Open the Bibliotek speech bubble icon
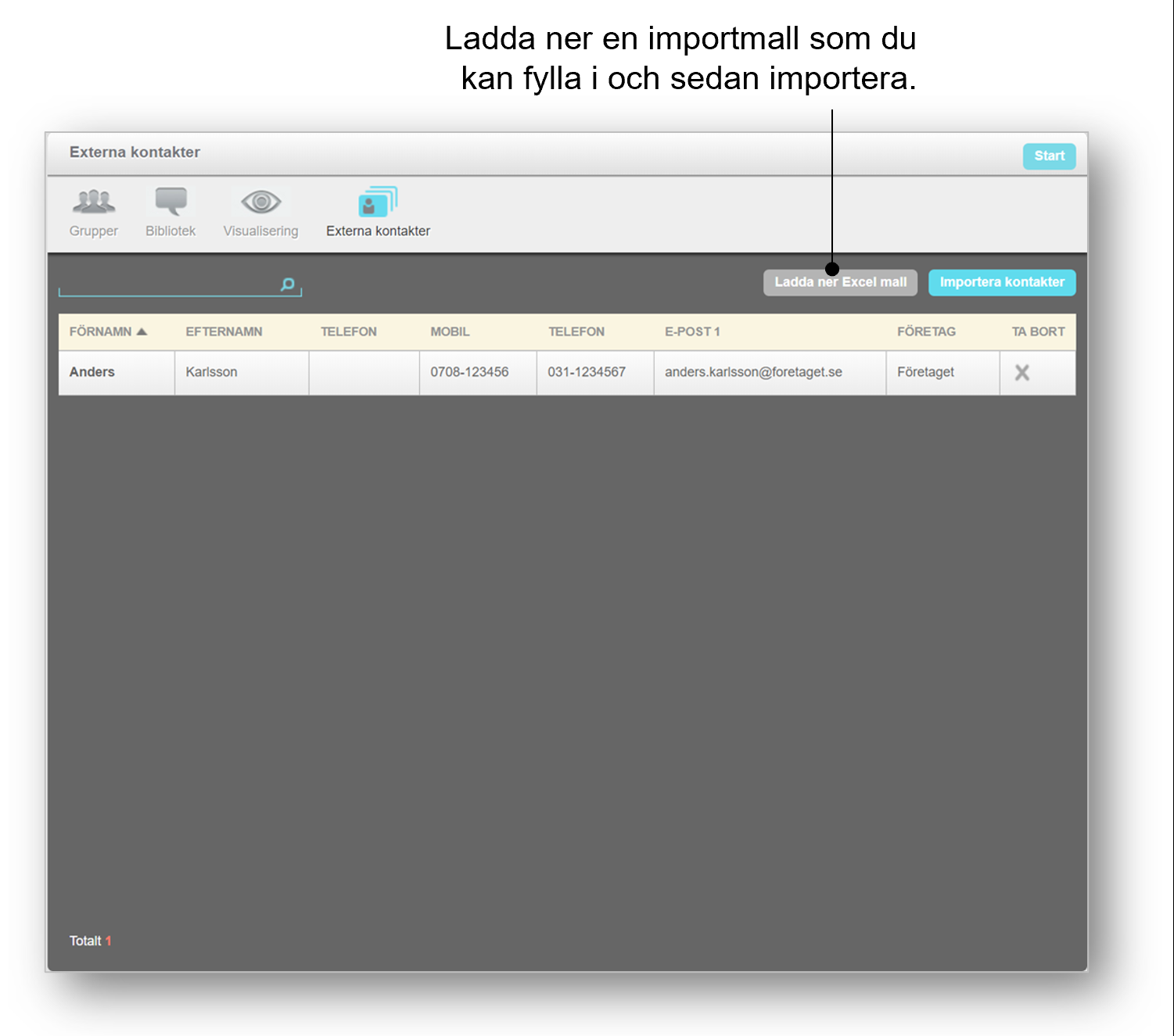The image size is (1174, 1036). (171, 202)
